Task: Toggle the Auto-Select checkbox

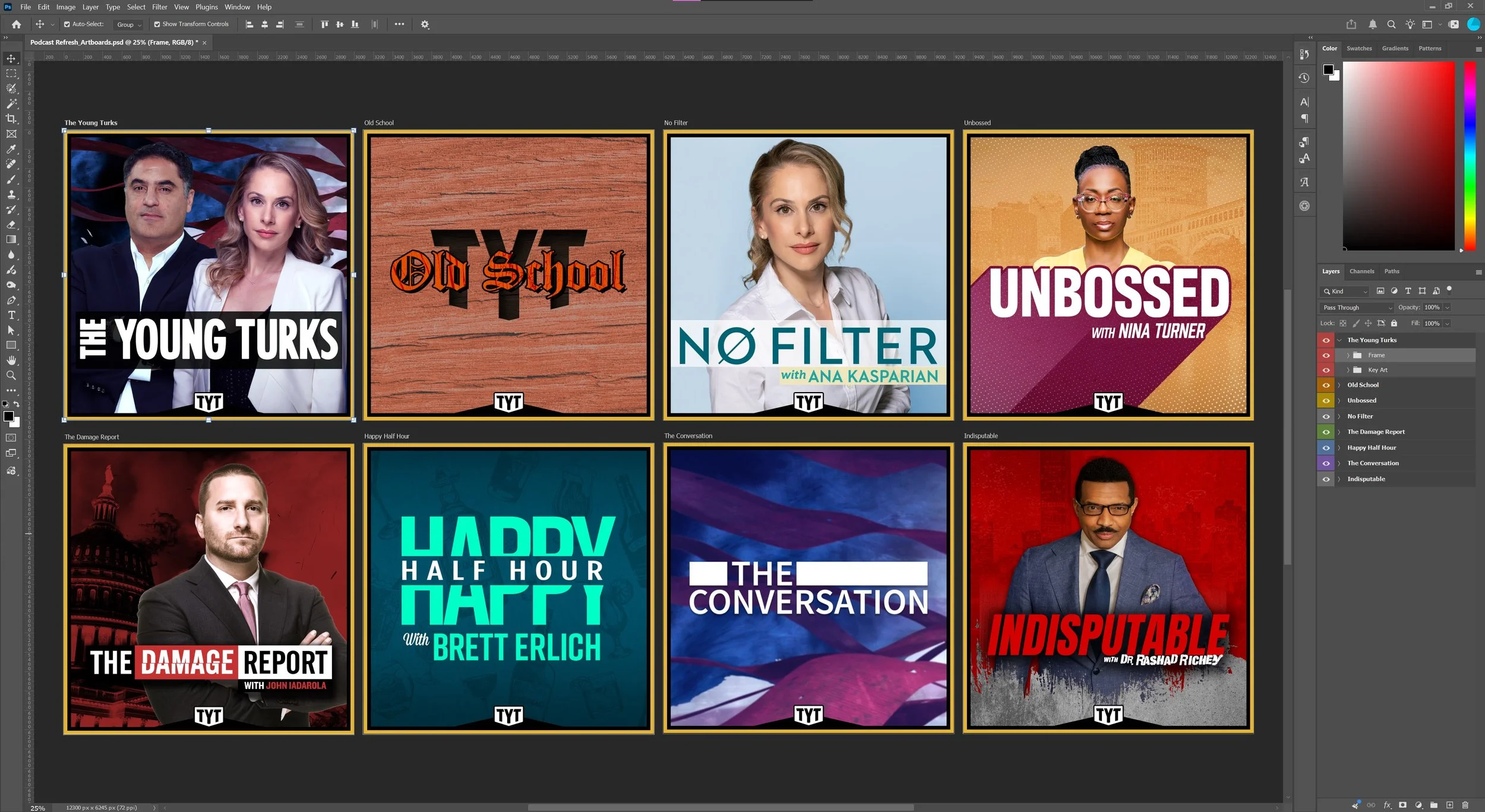Action: tap(67, 24)
